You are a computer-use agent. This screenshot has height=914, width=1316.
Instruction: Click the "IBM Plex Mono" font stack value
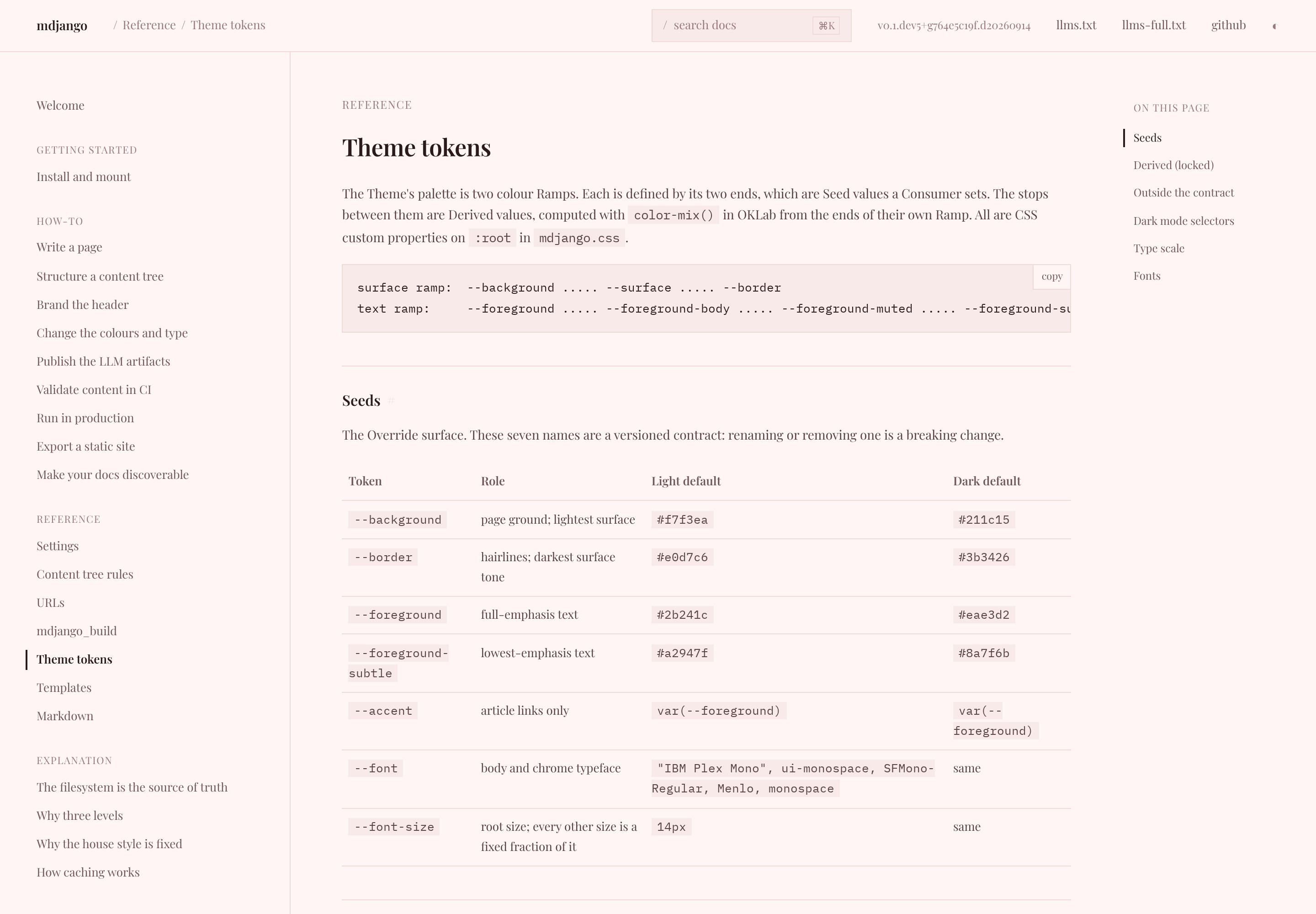793,778
